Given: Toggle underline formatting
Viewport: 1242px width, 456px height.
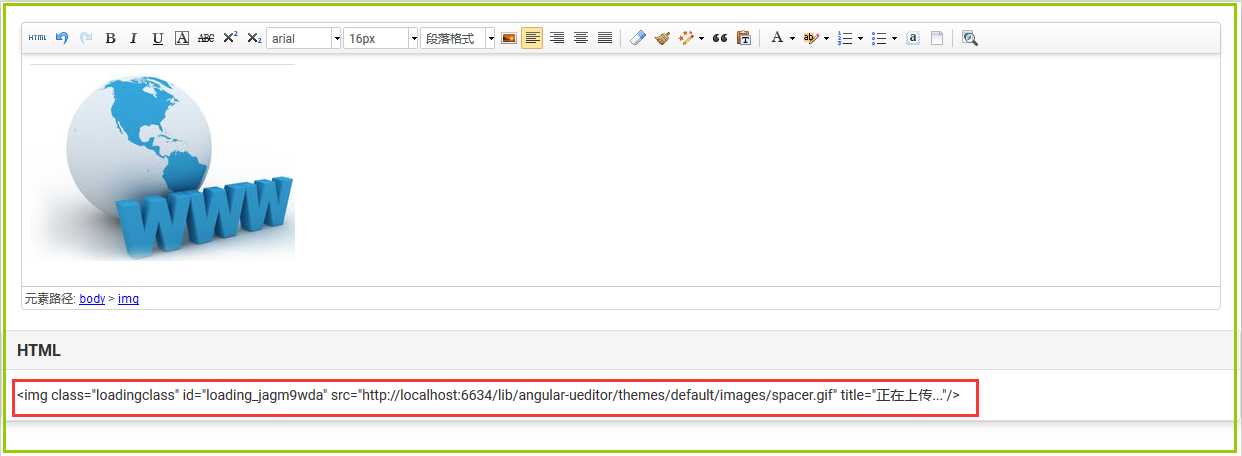Looking at the screenshot, I should (158, 38).
